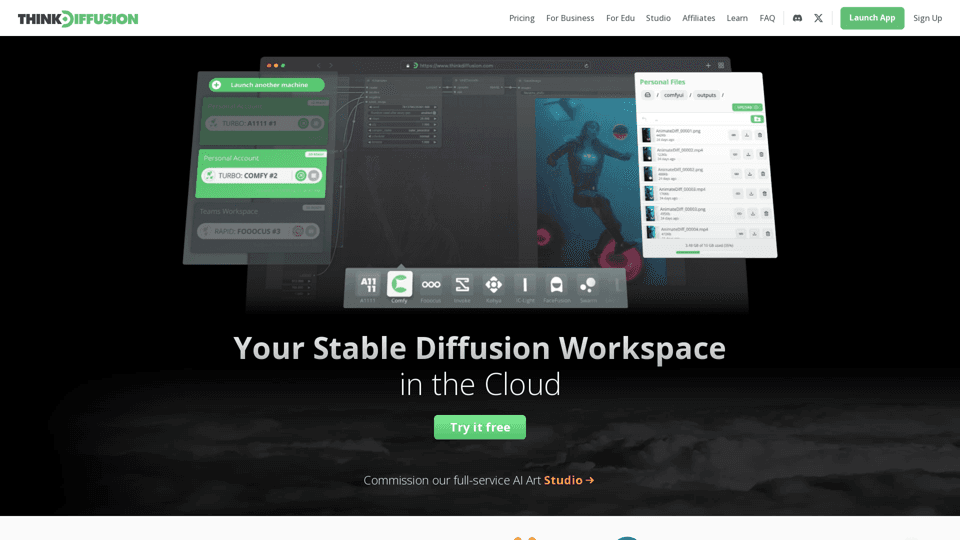Image resolution: width=960 pixels, height=540 pixels.
Task: Select the FaceFusion app icon in the dock
Action: (x=557, y=285)
